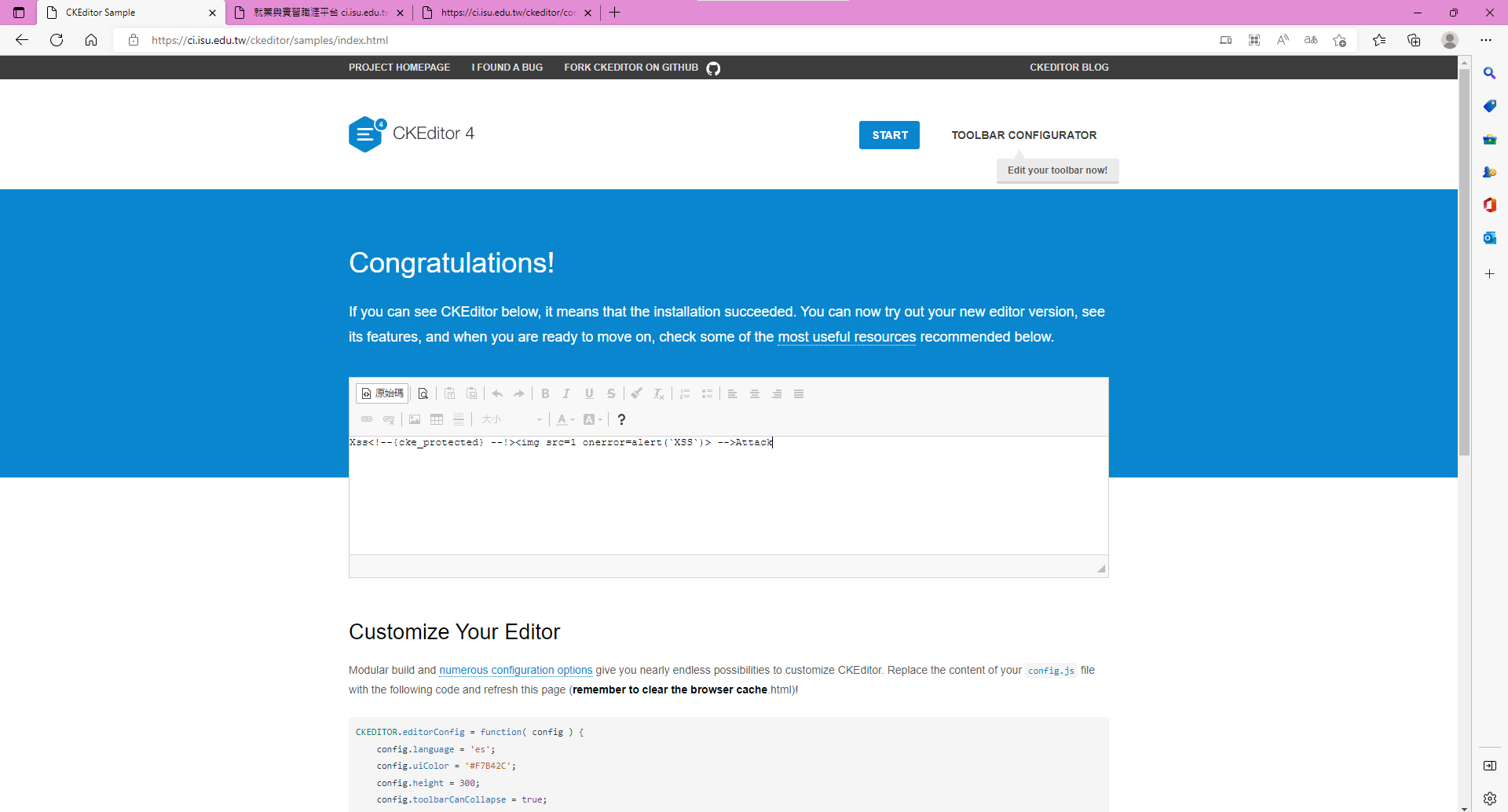This screenshot has width=1508, height=812.
Task: Toggle bold formatting in CKEditor
Action: [545, 393]
